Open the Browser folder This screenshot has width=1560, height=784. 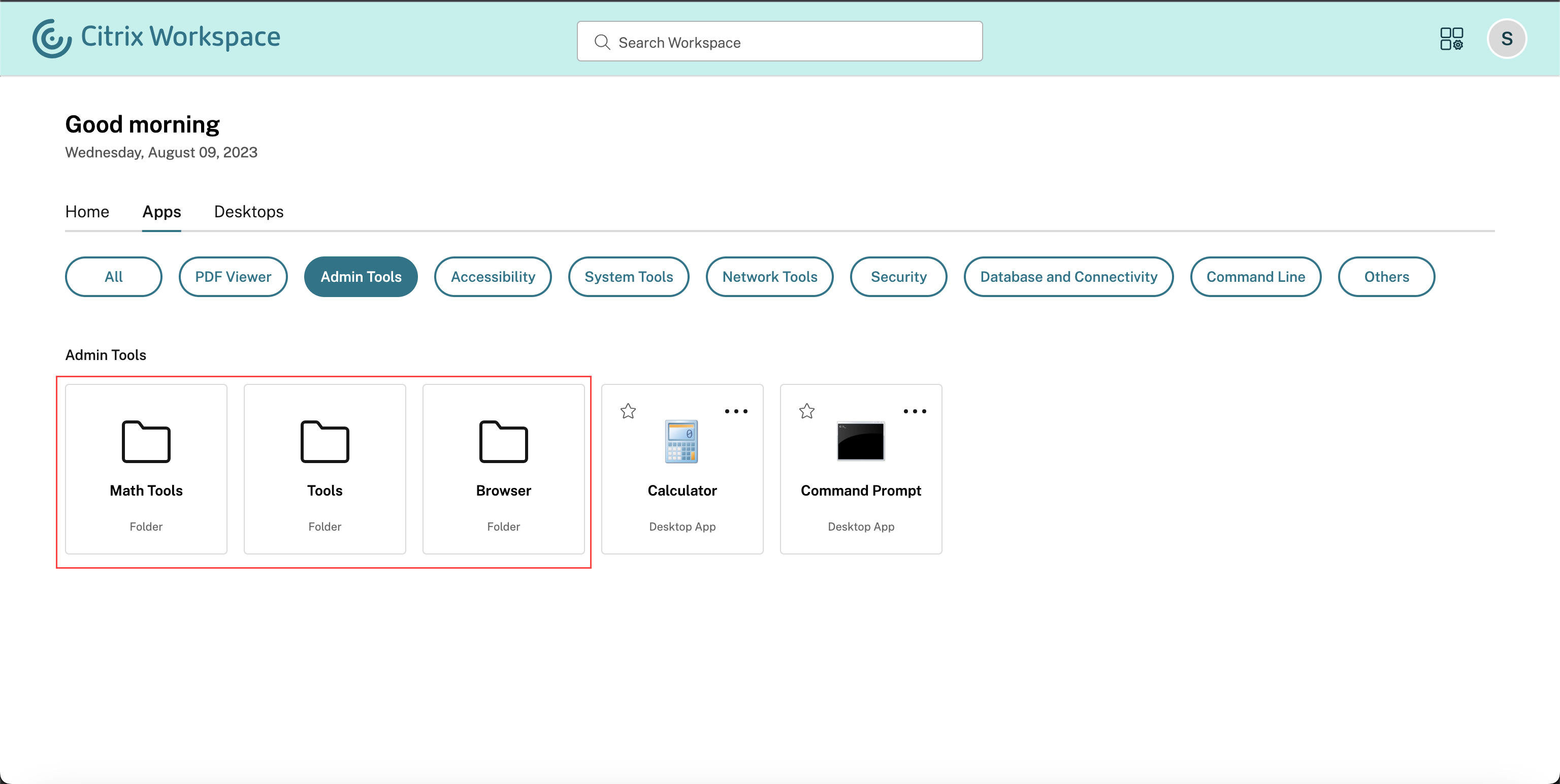coord(503,469)
